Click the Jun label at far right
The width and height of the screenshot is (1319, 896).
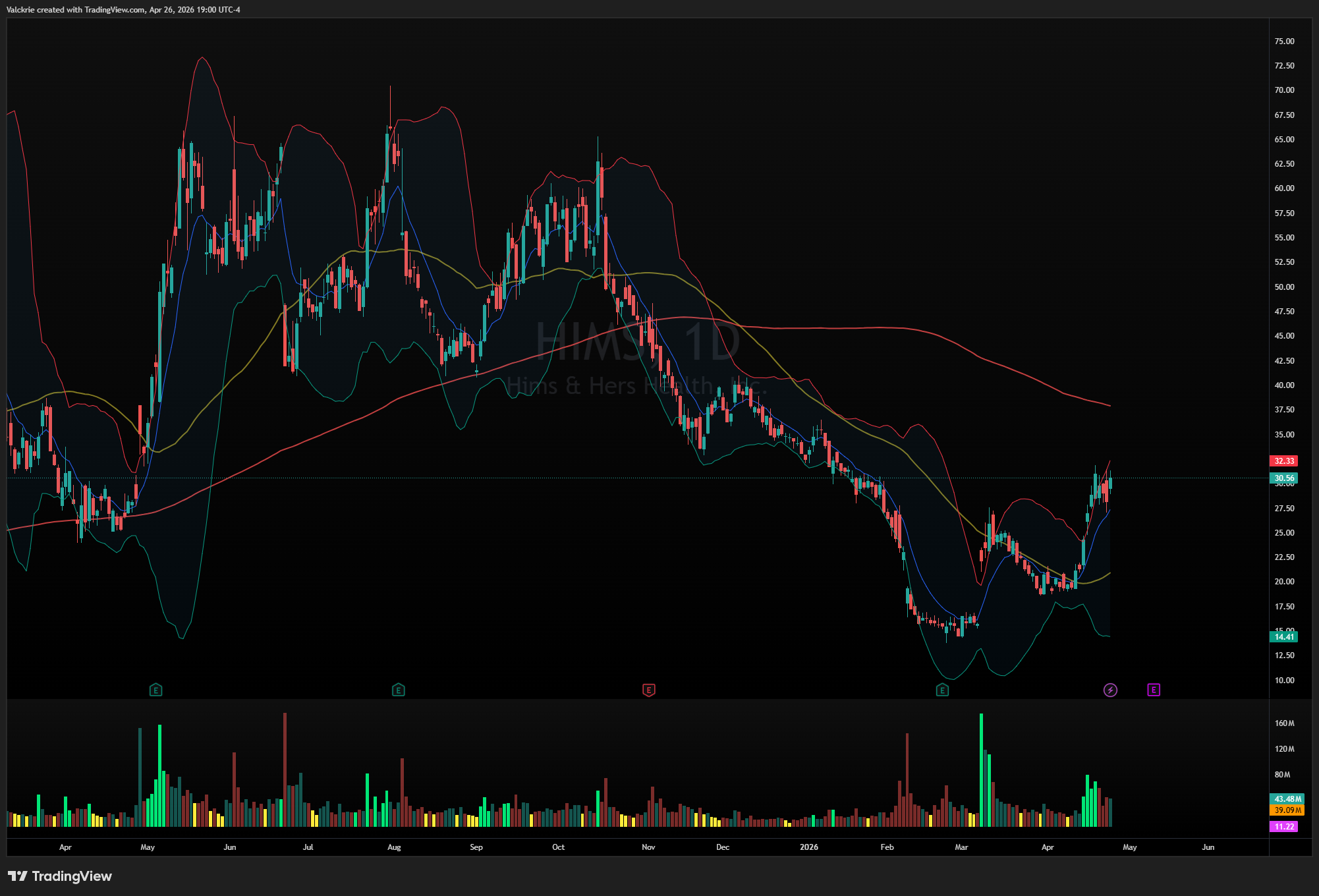[x=1208, y=847]
